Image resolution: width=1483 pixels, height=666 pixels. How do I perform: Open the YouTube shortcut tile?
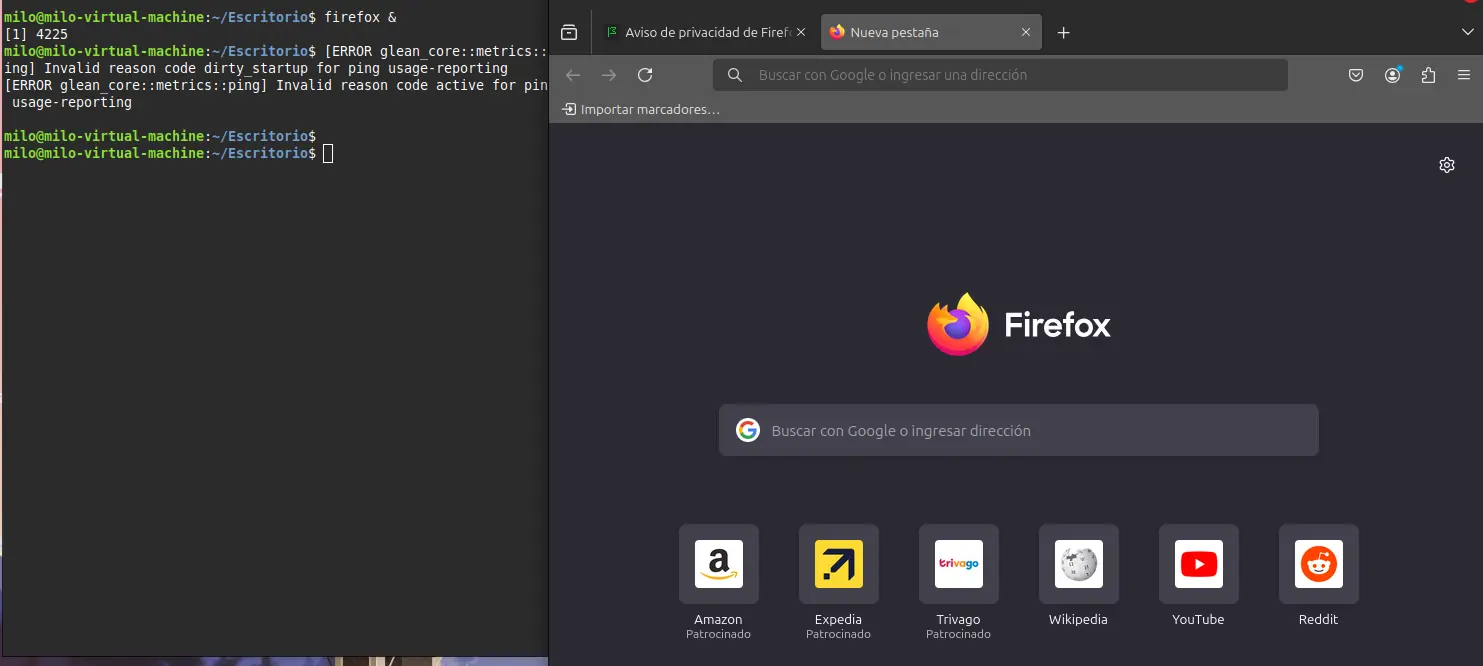[x=1198, y=564]
